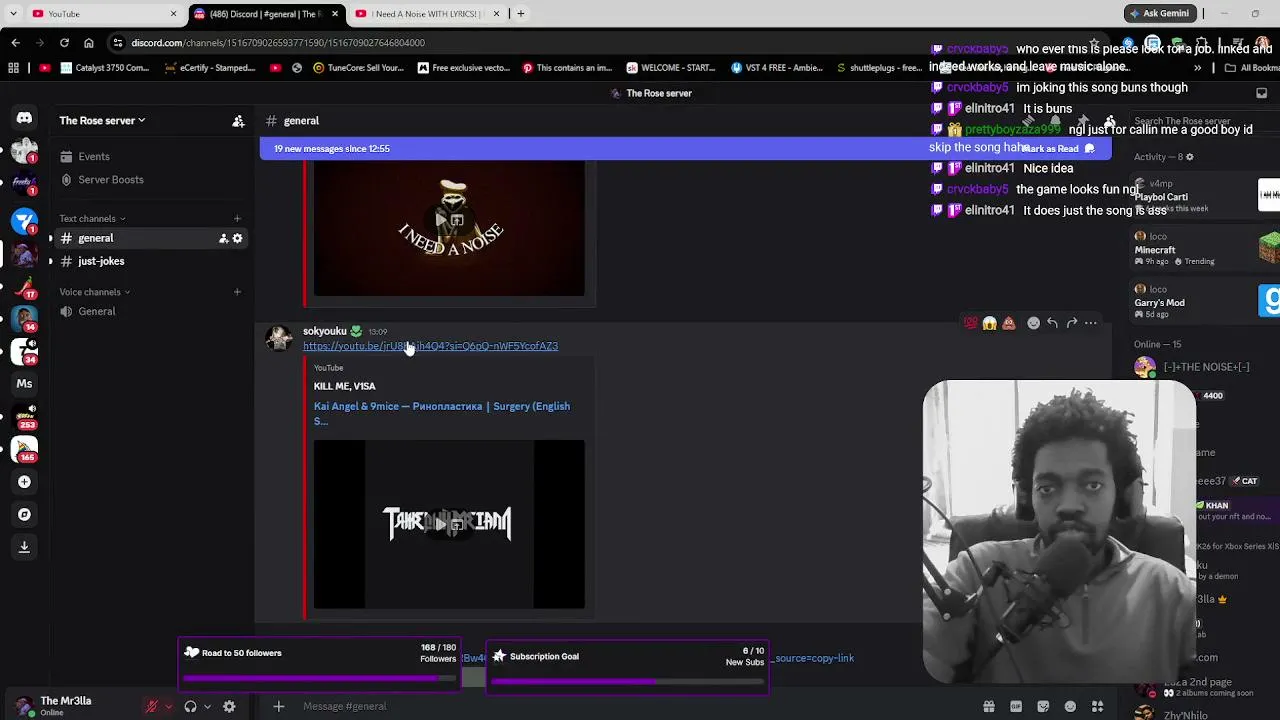Open user settings gear icon
The width and height of the screenshot is (1280, 720).
point(229,706)
